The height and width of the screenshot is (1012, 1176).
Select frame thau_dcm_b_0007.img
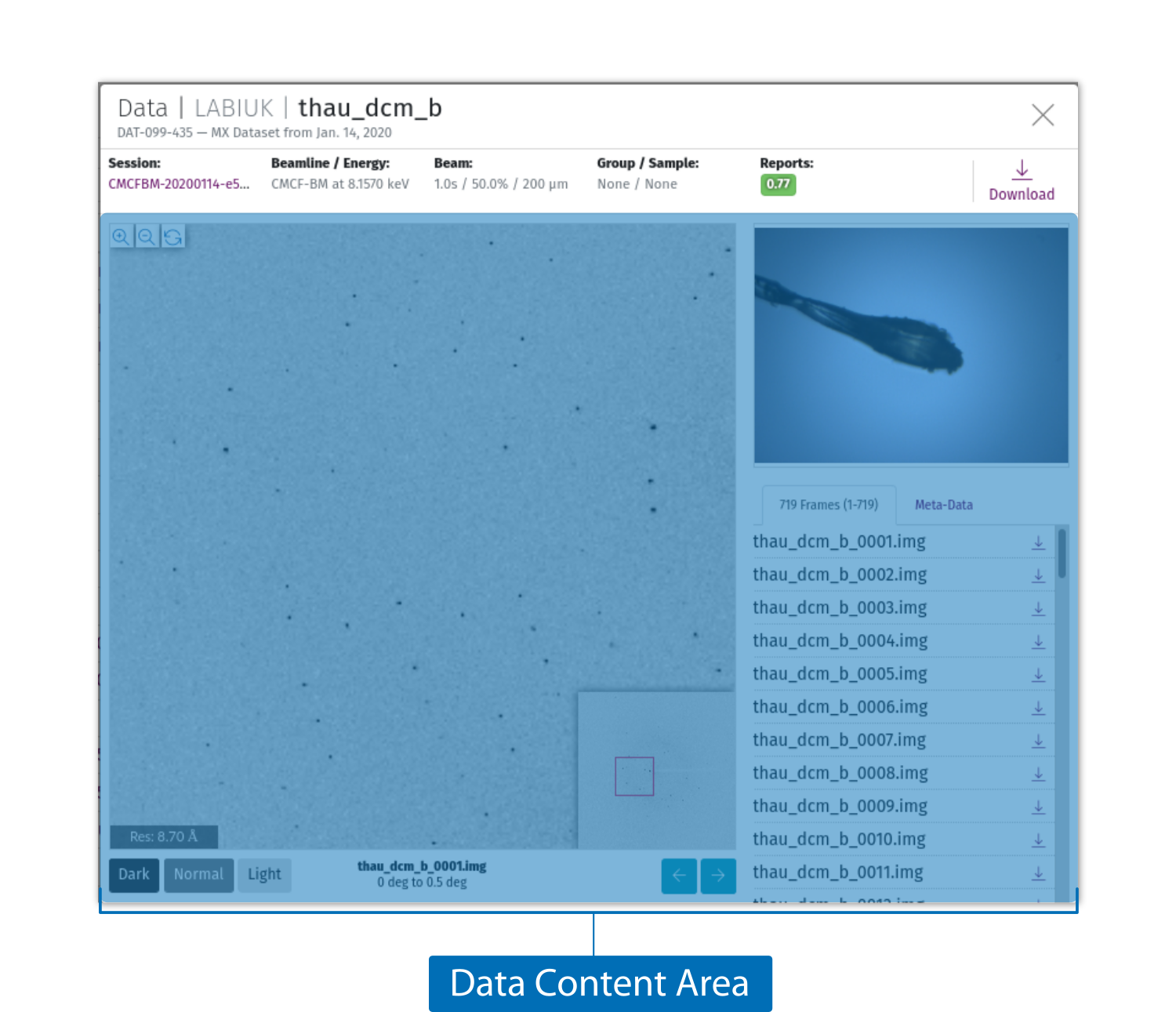pos(839,740)
